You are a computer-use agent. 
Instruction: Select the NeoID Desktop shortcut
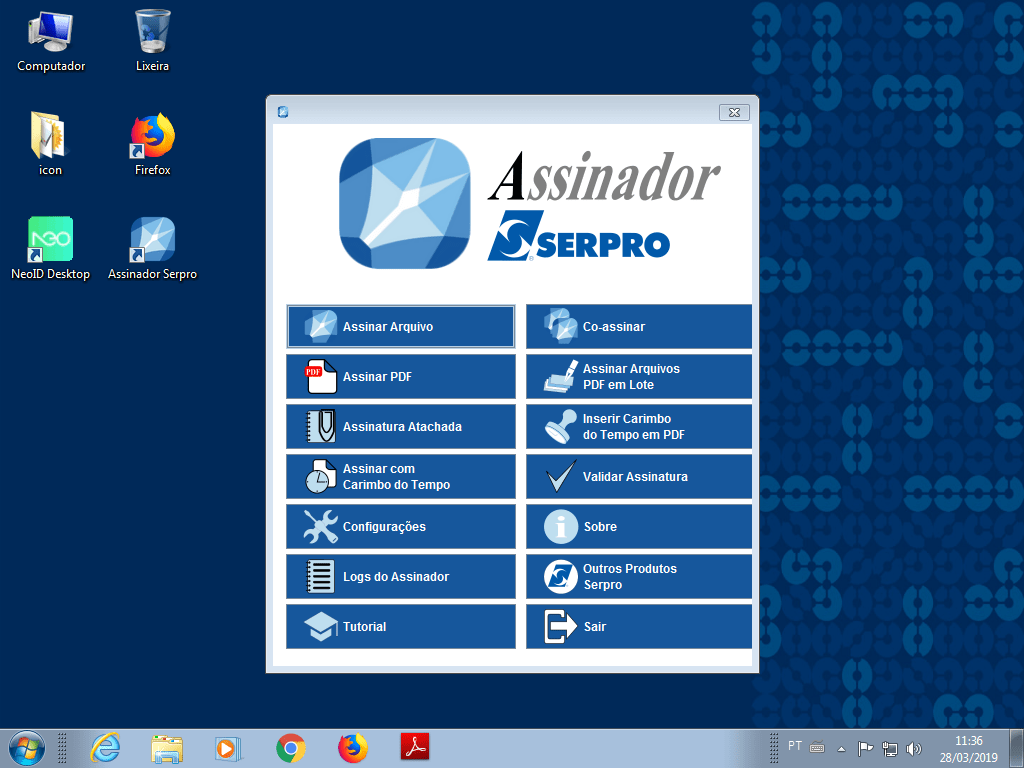50,248
